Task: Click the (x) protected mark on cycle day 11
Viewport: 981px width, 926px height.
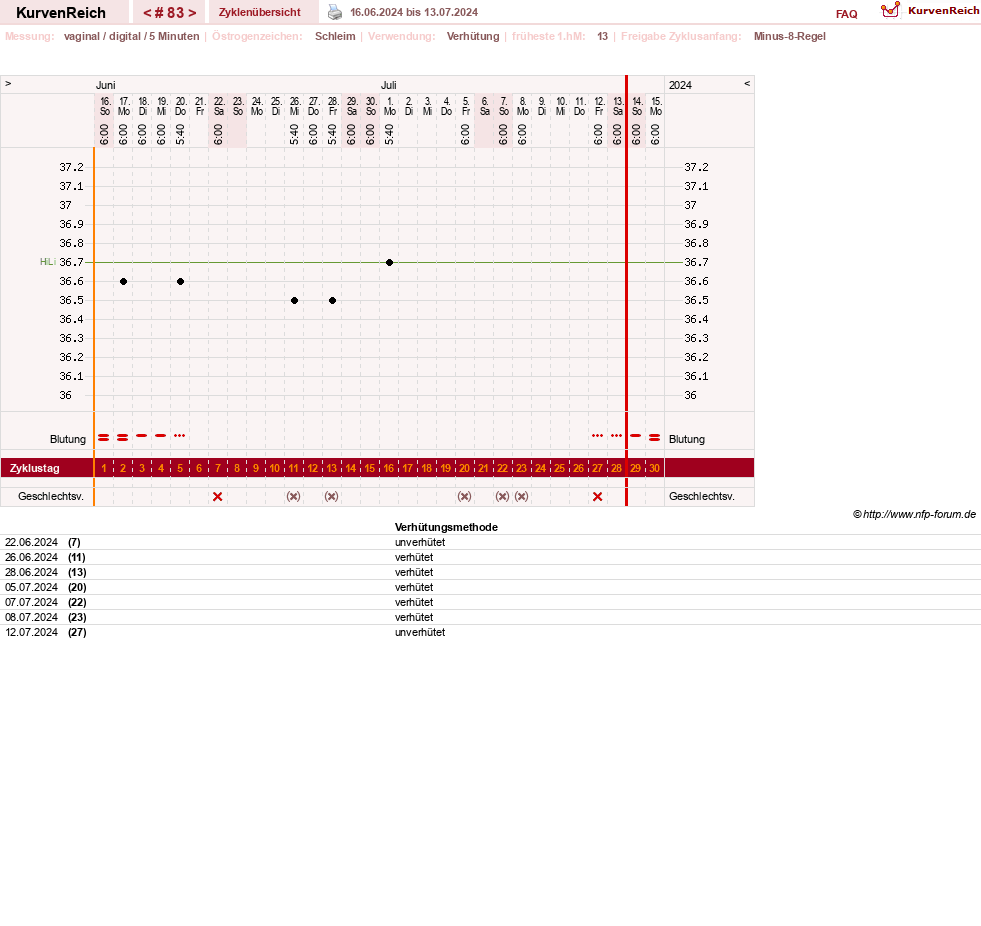Action: [x=293, y=496]
